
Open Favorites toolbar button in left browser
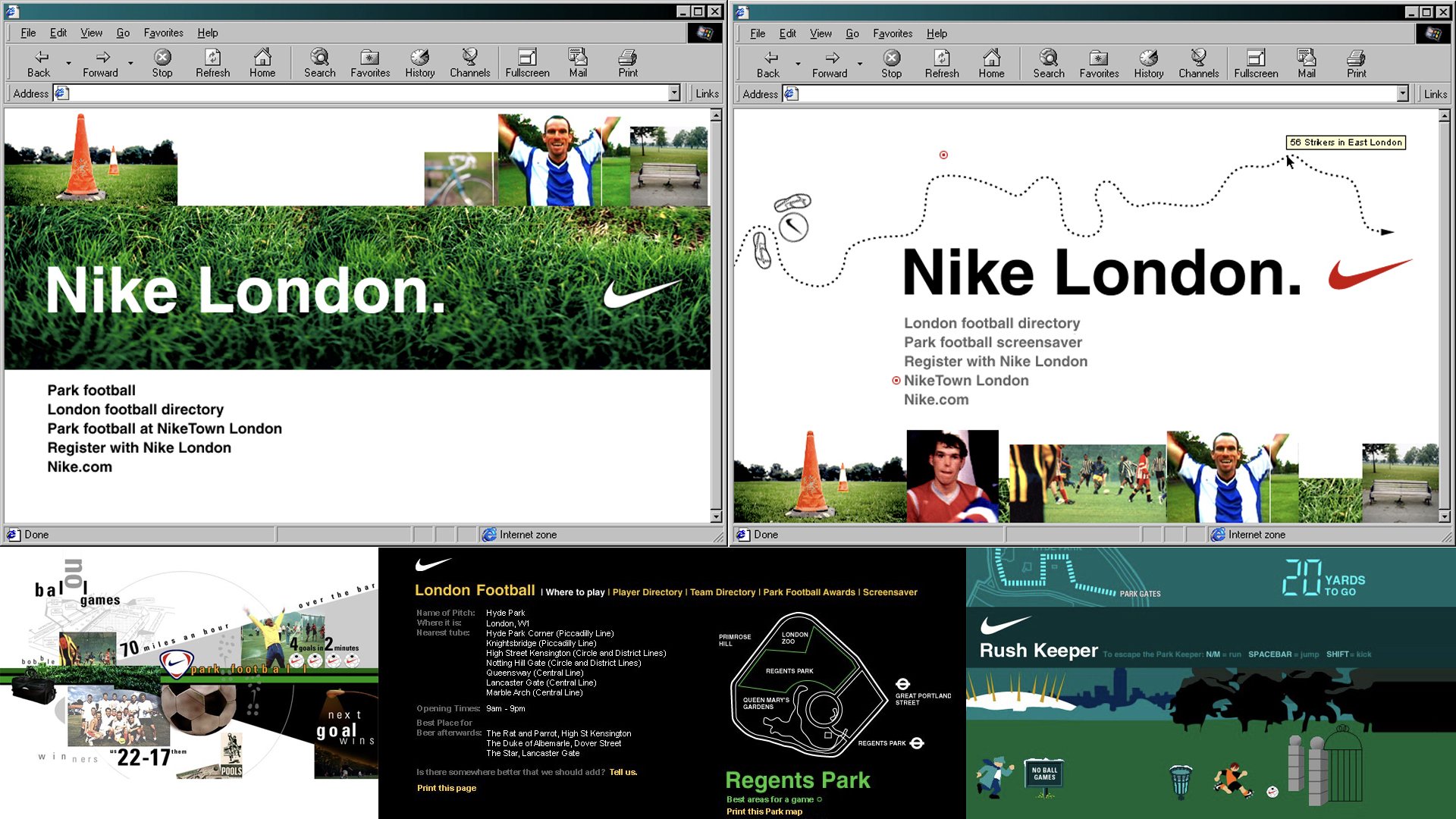[x=370, y=64]
